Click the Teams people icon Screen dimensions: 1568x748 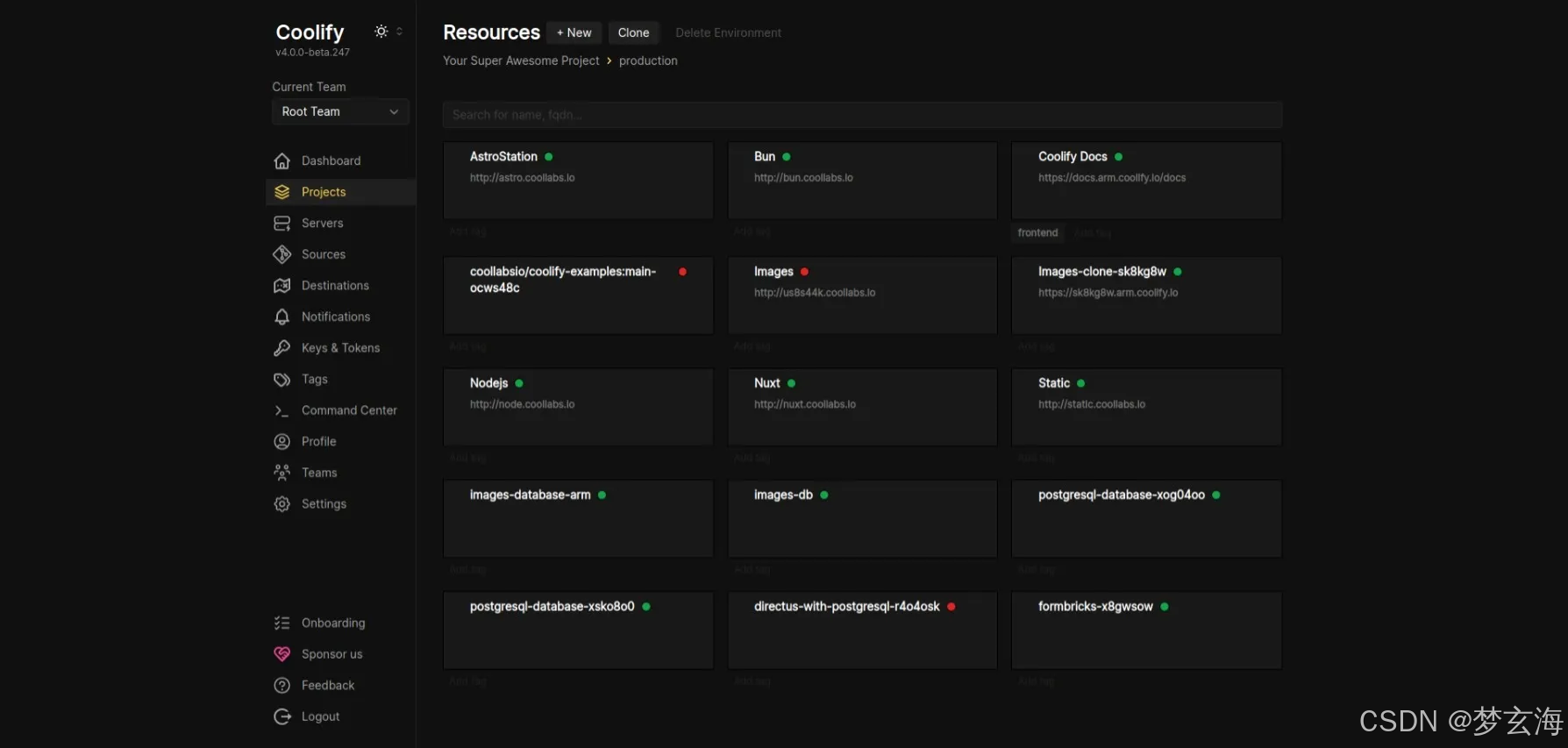click(x=282, y=473)
